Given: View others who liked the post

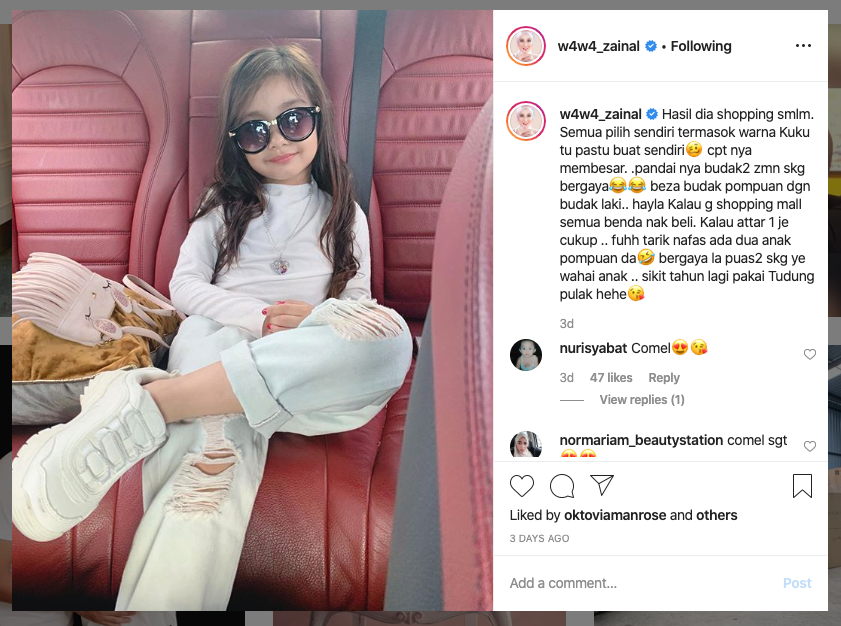Looking at the screenshot, I should click(717, 515).
